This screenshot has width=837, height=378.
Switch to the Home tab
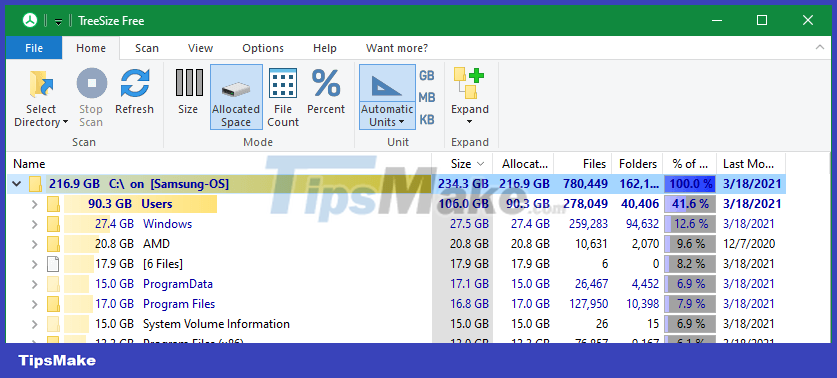(91, 48)
